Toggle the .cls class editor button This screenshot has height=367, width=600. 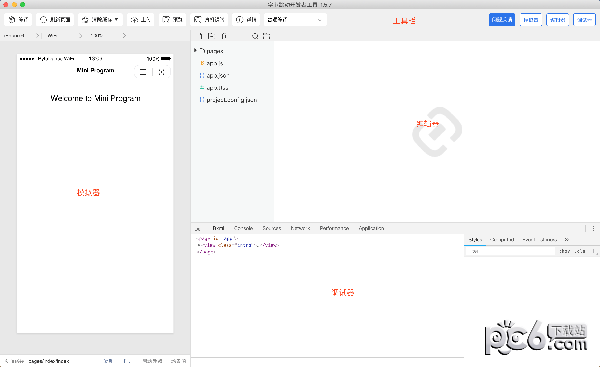pos(580,251)
